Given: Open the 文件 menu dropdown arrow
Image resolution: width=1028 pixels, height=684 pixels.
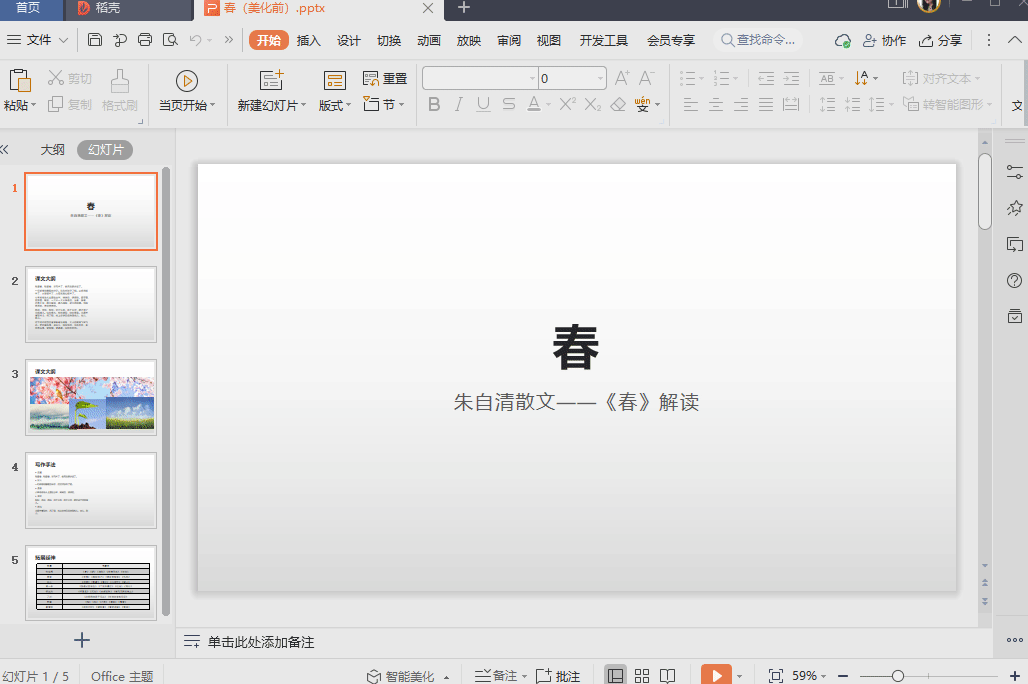Looking at the screenshot, I should pos(64,40).
